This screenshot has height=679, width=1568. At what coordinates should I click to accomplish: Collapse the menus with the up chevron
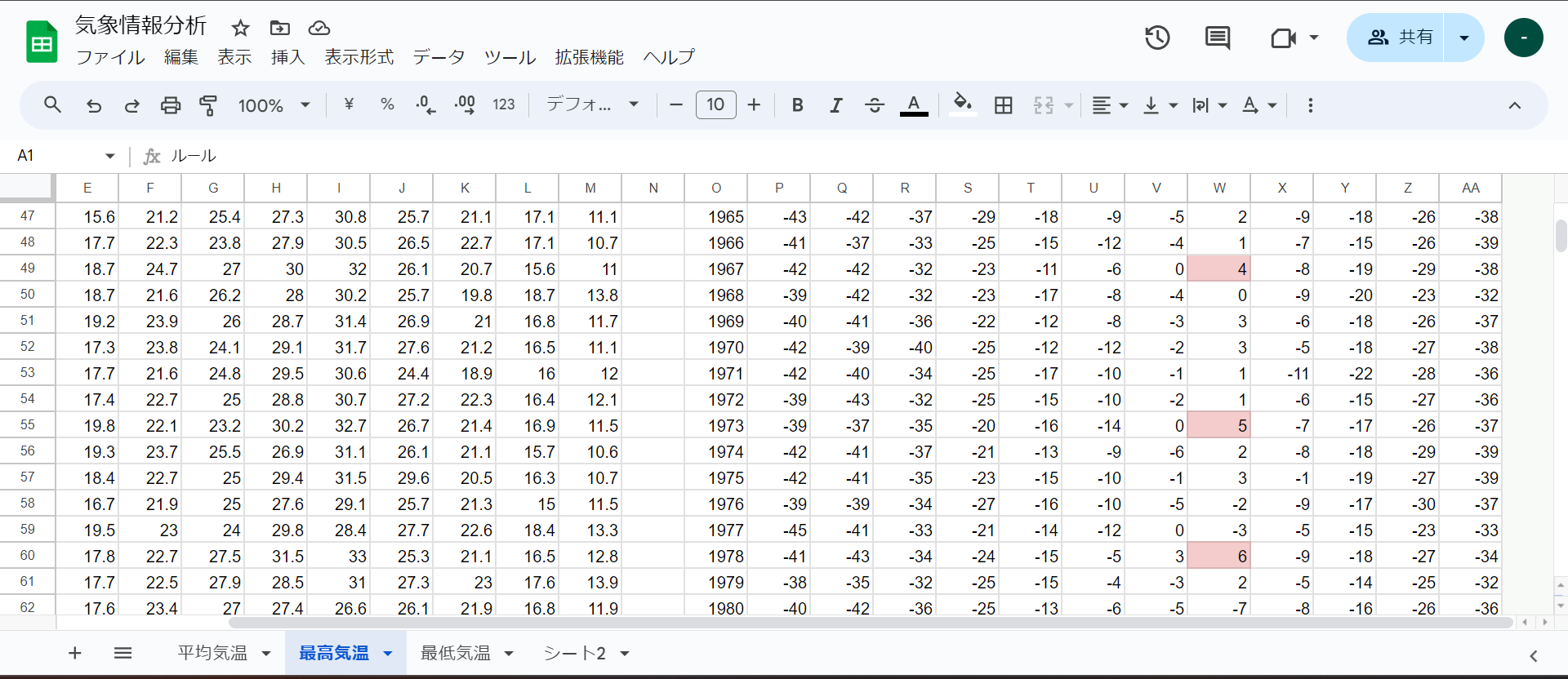pyautogui.click(x=1514, y=105)
